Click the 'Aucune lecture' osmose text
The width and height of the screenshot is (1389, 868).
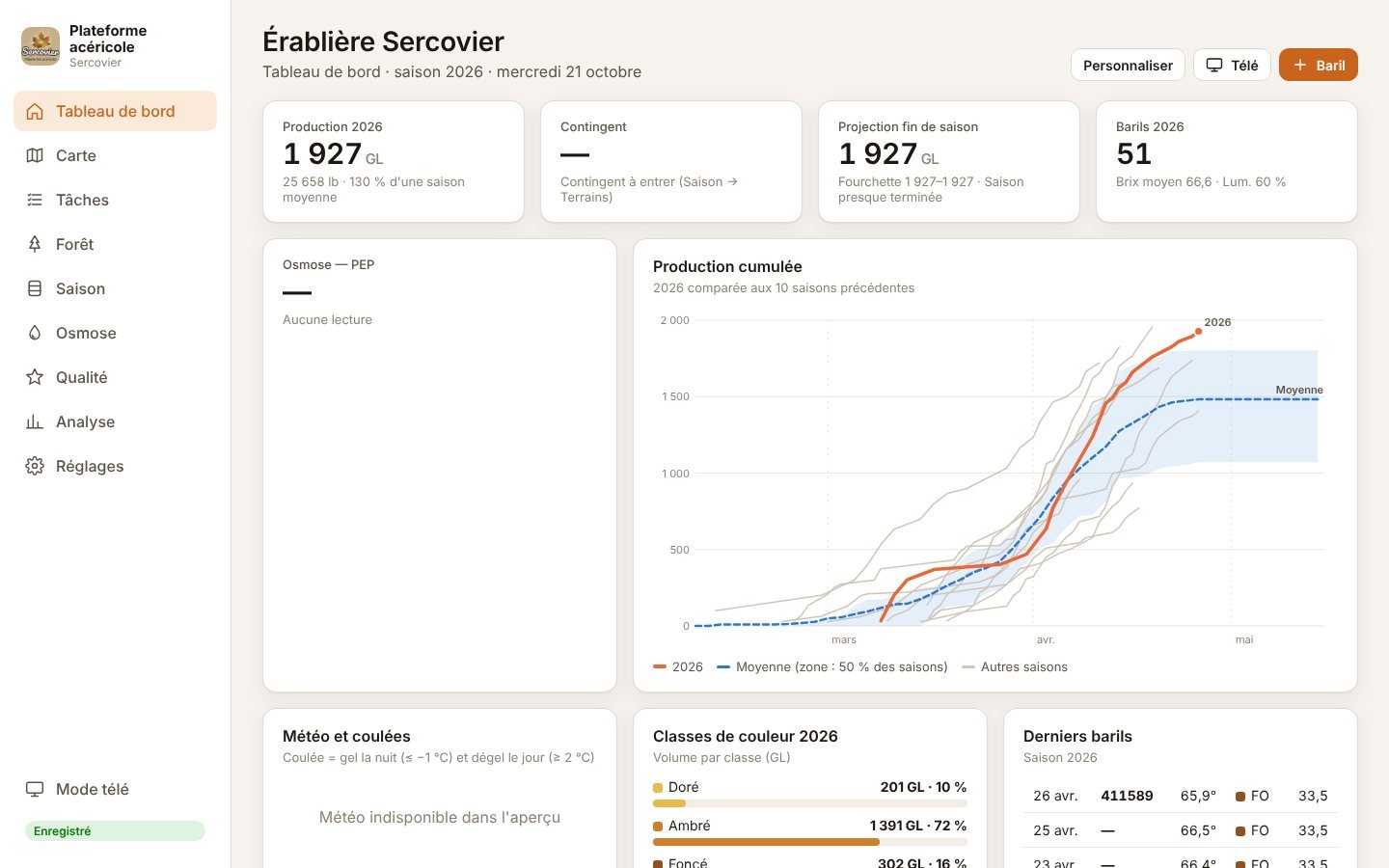pos(327,319)
